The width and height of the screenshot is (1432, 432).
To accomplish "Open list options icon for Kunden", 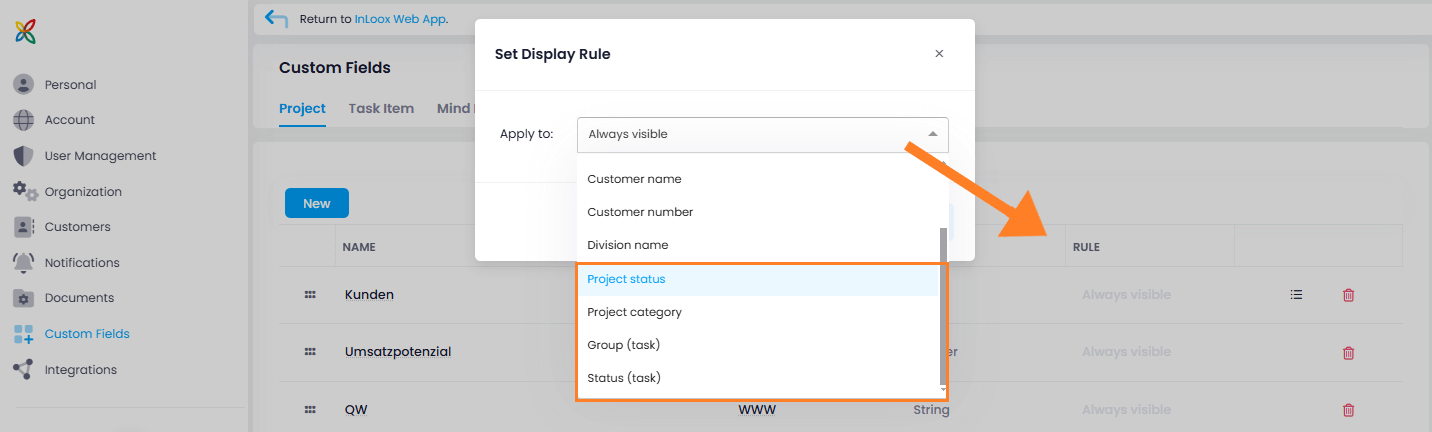I will (x=1296, y=295).
